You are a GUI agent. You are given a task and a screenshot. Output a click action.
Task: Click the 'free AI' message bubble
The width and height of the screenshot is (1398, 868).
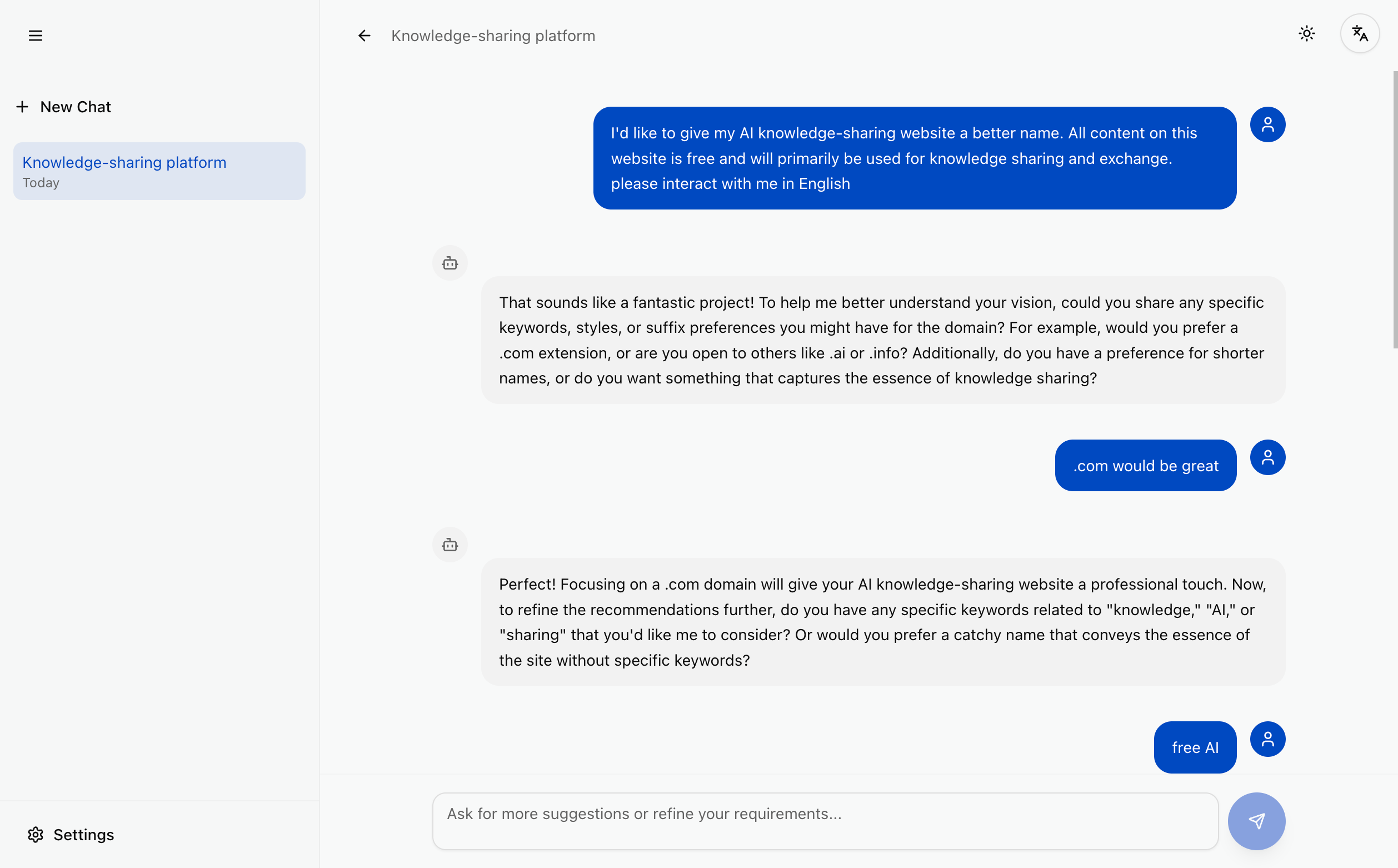tap(1195, 747)
